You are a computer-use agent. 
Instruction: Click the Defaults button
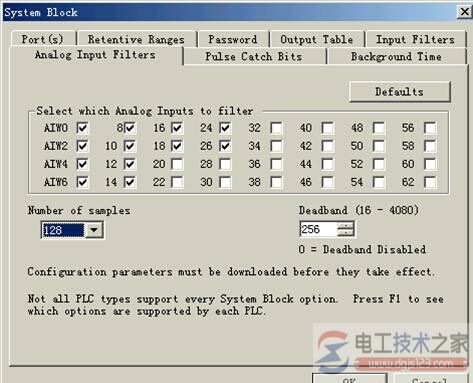[x=400, y=92]
